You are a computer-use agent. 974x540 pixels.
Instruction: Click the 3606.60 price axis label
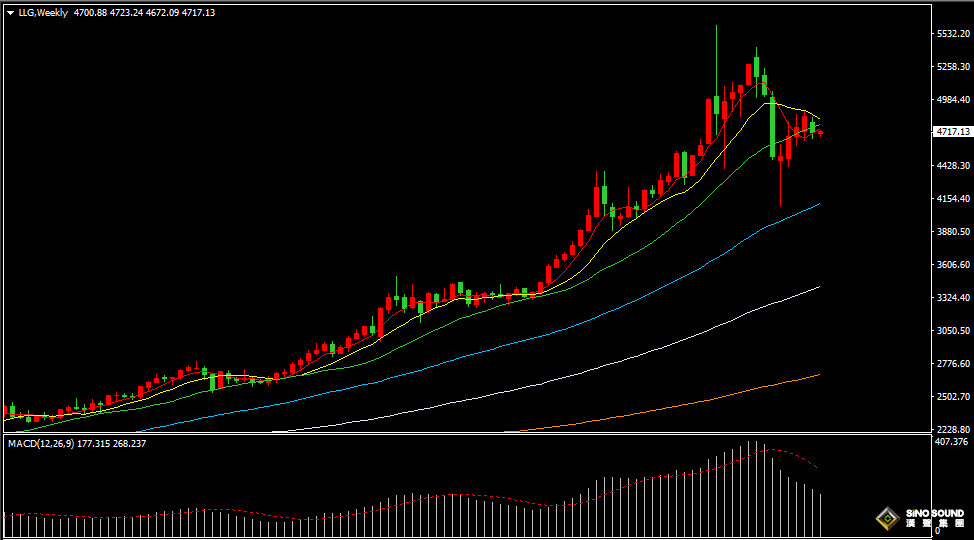click(x=953, y=265)
